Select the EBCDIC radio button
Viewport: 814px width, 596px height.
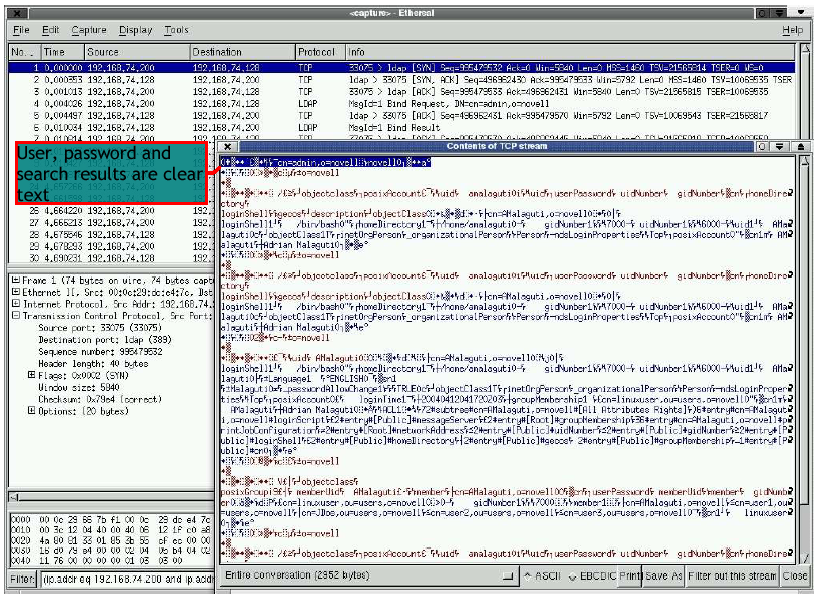pos(592,575)
